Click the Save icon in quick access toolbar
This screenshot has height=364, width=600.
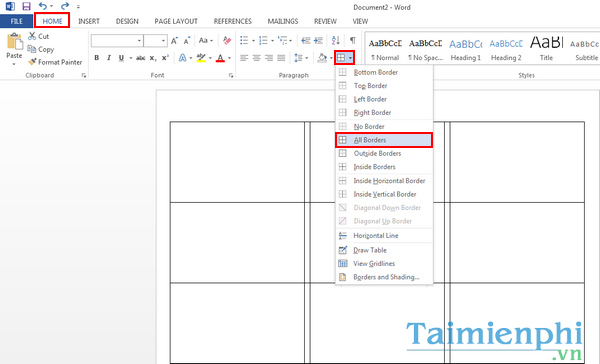click(x=26, y=6)
